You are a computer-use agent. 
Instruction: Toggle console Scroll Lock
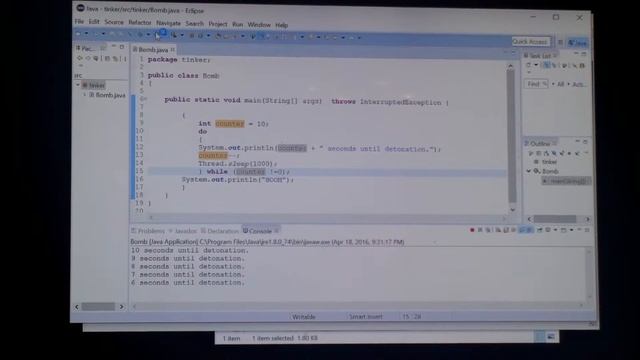506,230
